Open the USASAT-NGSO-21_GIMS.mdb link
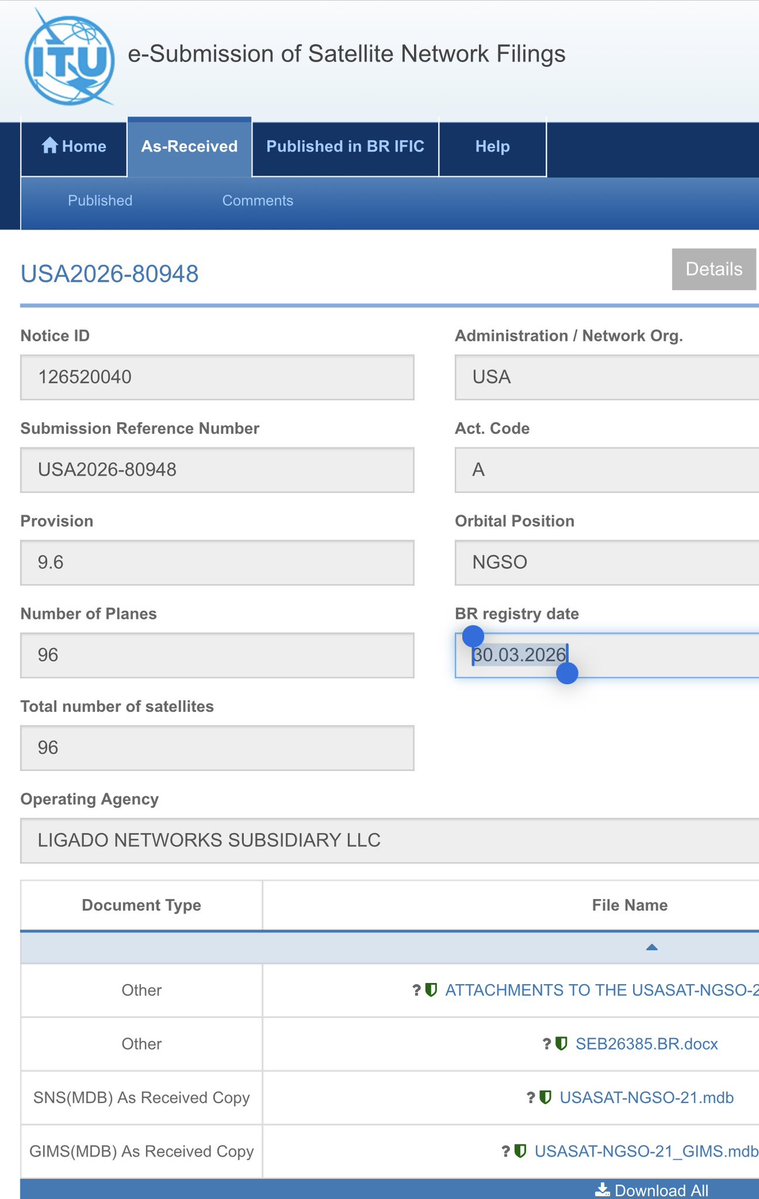The image size is (759, 1199). (647, 1151)
